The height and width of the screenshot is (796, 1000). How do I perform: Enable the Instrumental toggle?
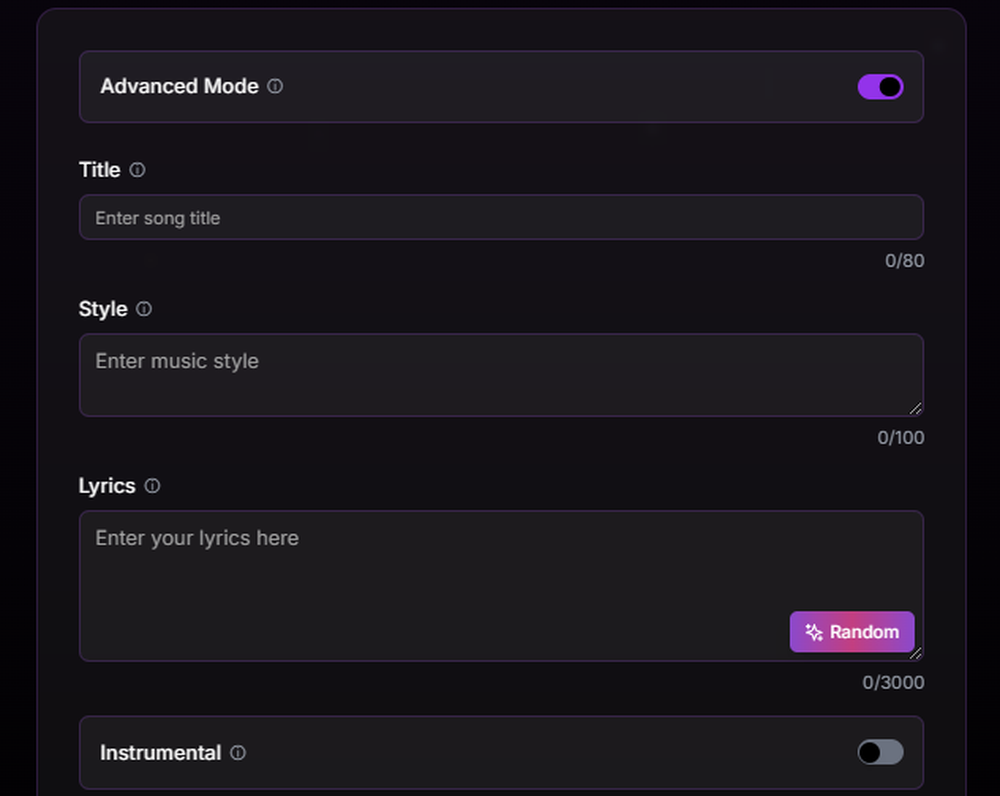coord(880,752)
